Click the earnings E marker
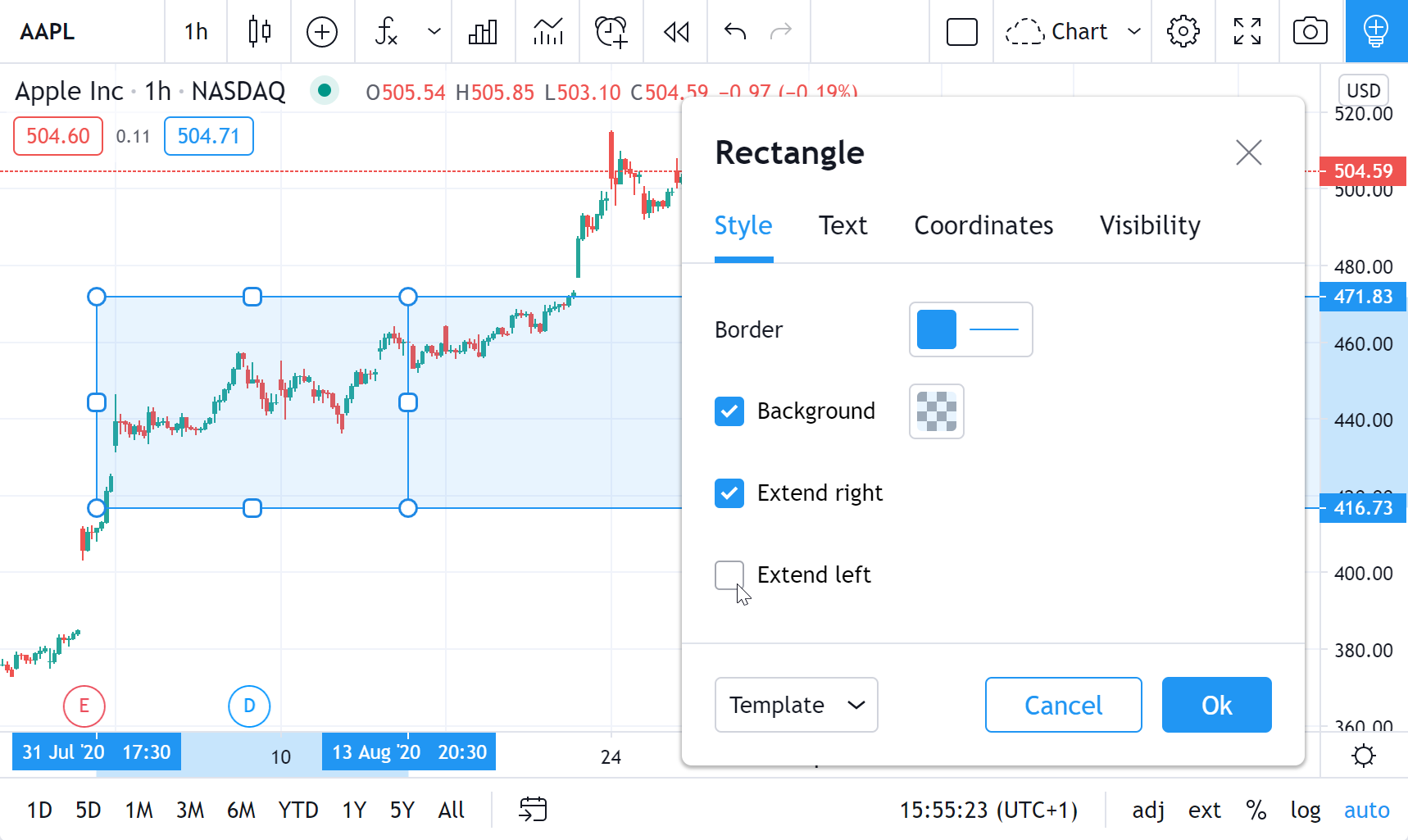 point(84,706)
